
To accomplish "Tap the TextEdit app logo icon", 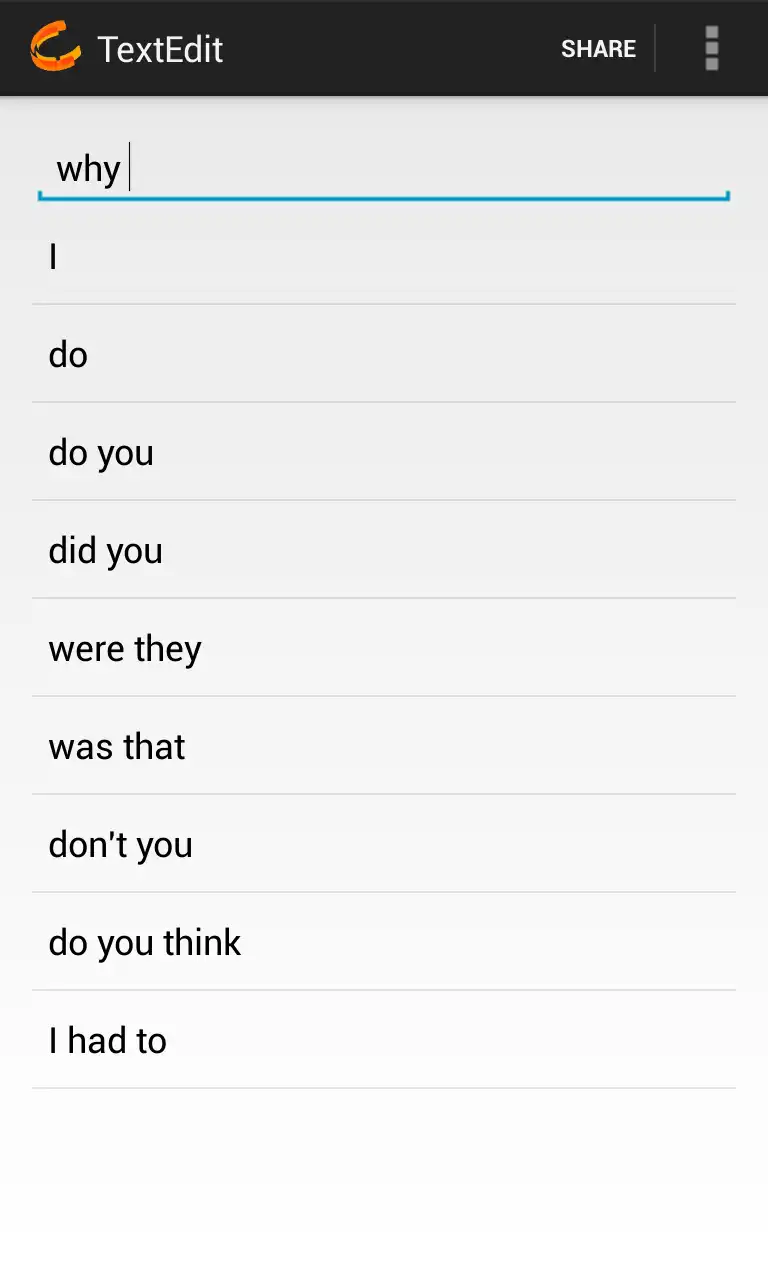I will point(55,48).
